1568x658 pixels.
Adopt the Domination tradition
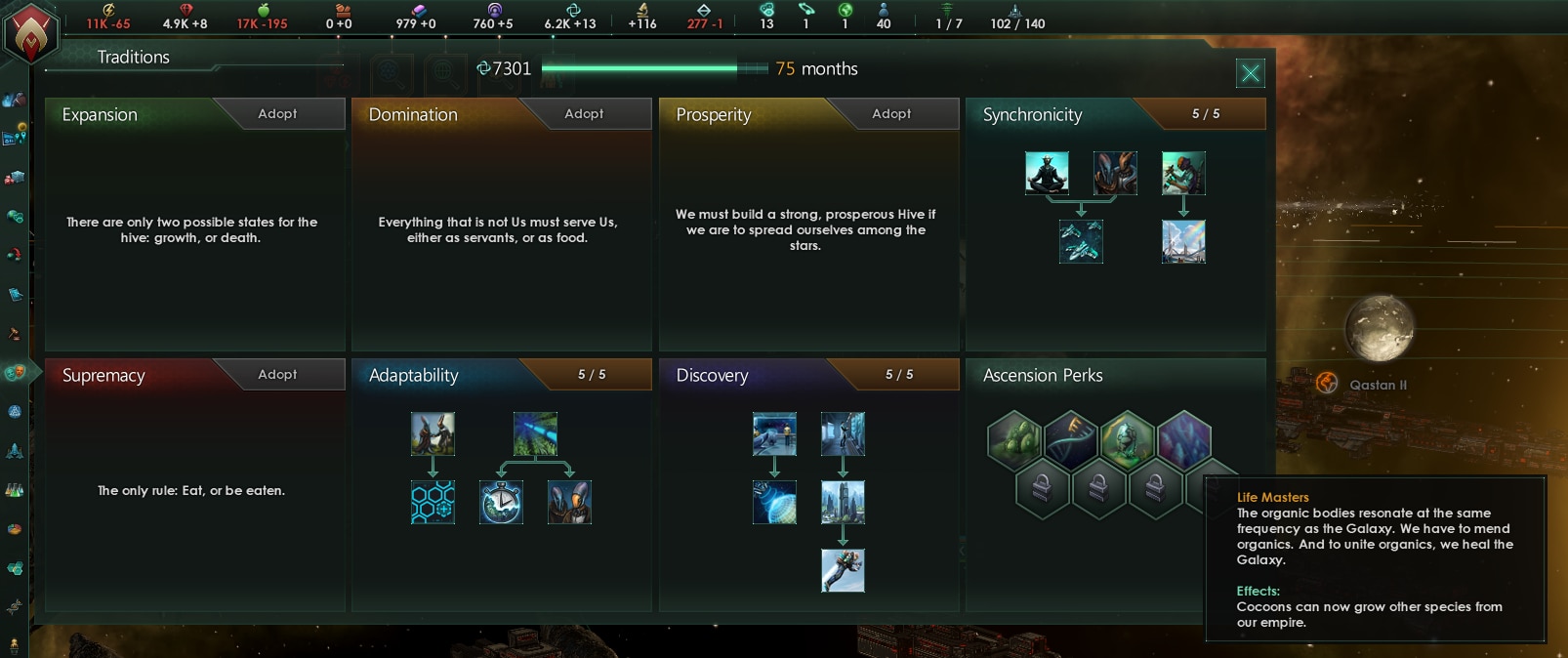[x=585, y=114]
